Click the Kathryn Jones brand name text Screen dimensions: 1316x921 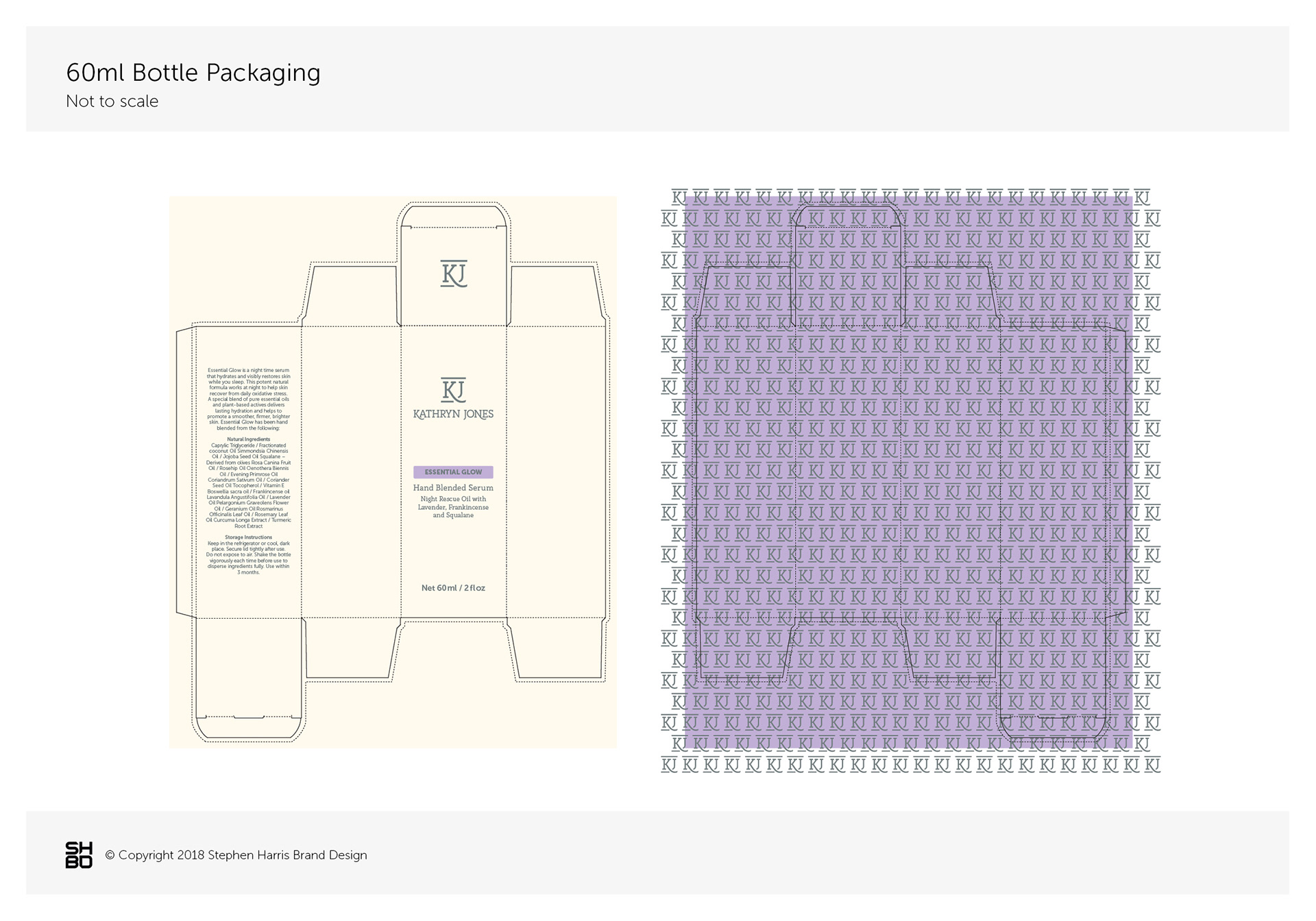(x=453, y=415)
